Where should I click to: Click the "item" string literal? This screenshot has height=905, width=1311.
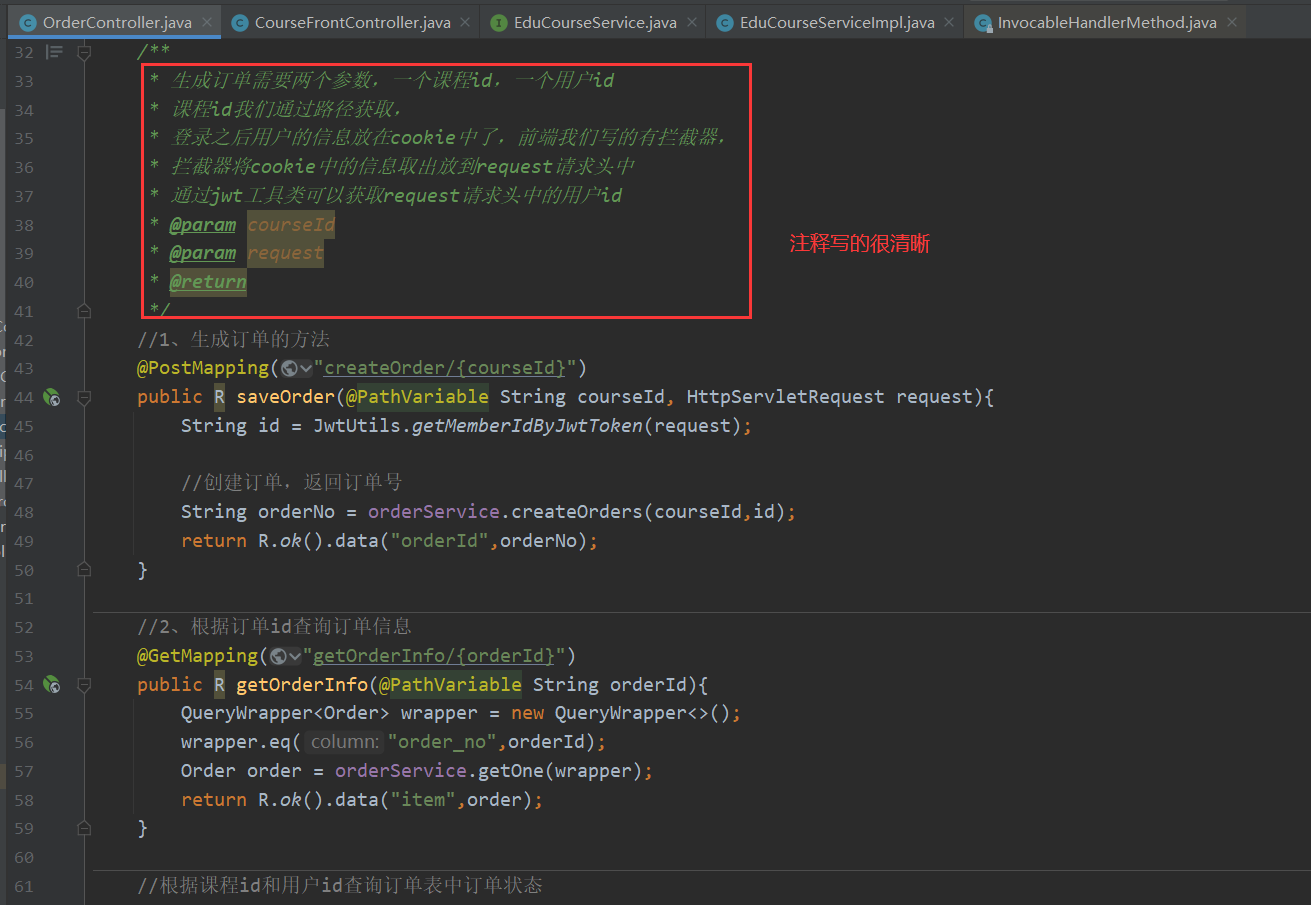(423, 800)
